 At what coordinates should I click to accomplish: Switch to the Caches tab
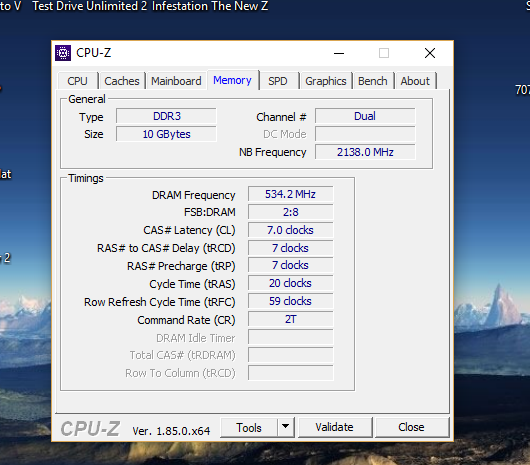tap(122, 81)
